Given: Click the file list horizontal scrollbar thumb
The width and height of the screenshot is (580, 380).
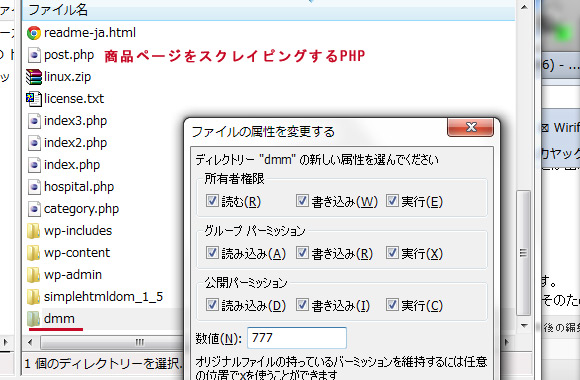Looking at the screenshot, I should pos(111,342).
